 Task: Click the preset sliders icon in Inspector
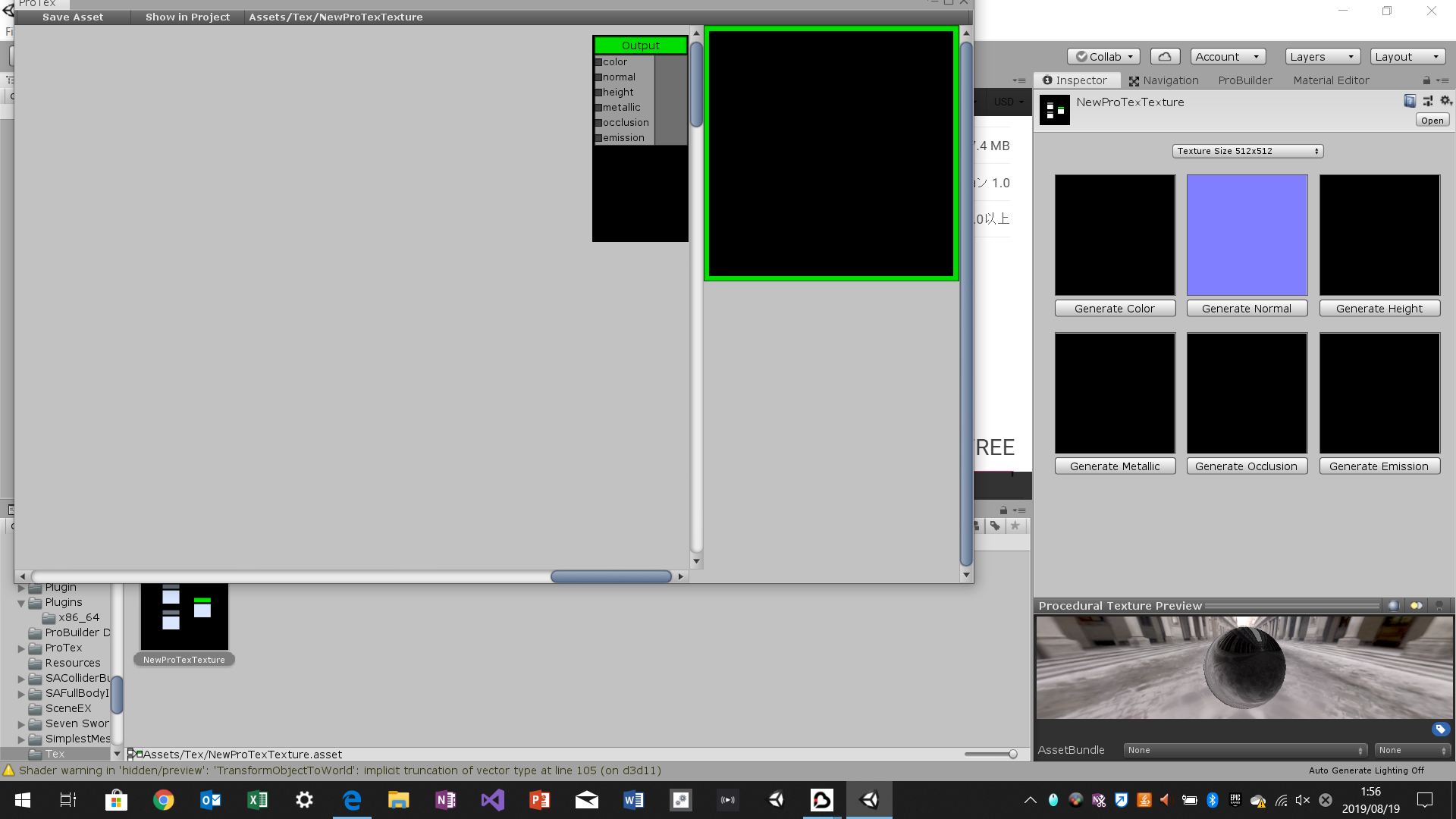point(1428,101)
